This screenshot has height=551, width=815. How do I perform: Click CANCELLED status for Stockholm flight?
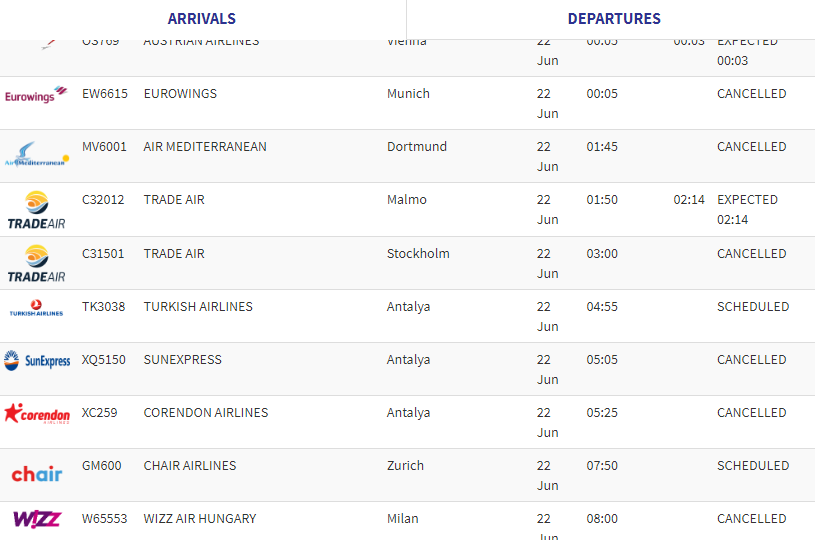751,254
